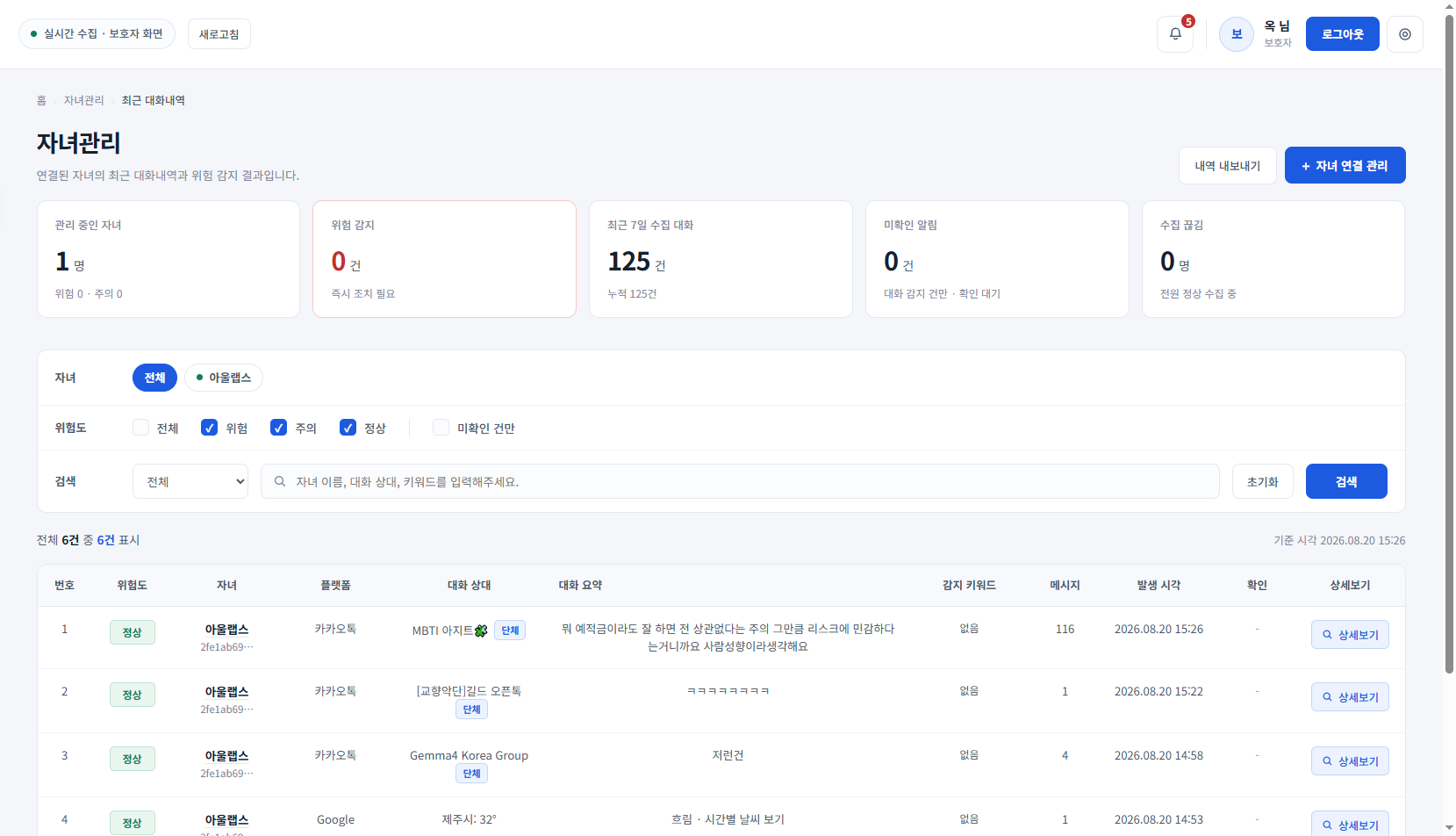Open 상세보기 for 교향악단 길드 오픈톡 row

coord(1350,697)
